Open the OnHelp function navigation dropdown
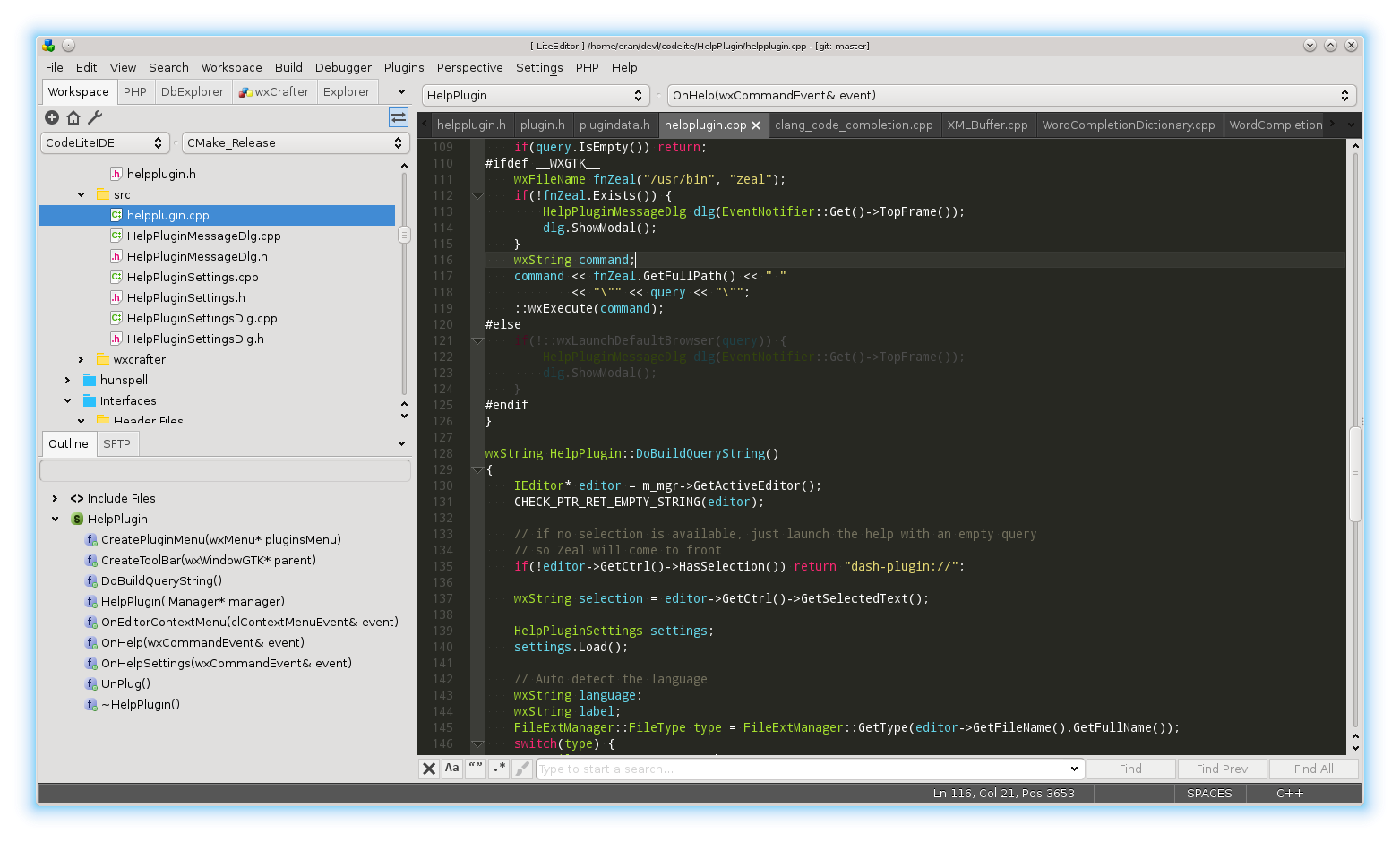 1011,95
